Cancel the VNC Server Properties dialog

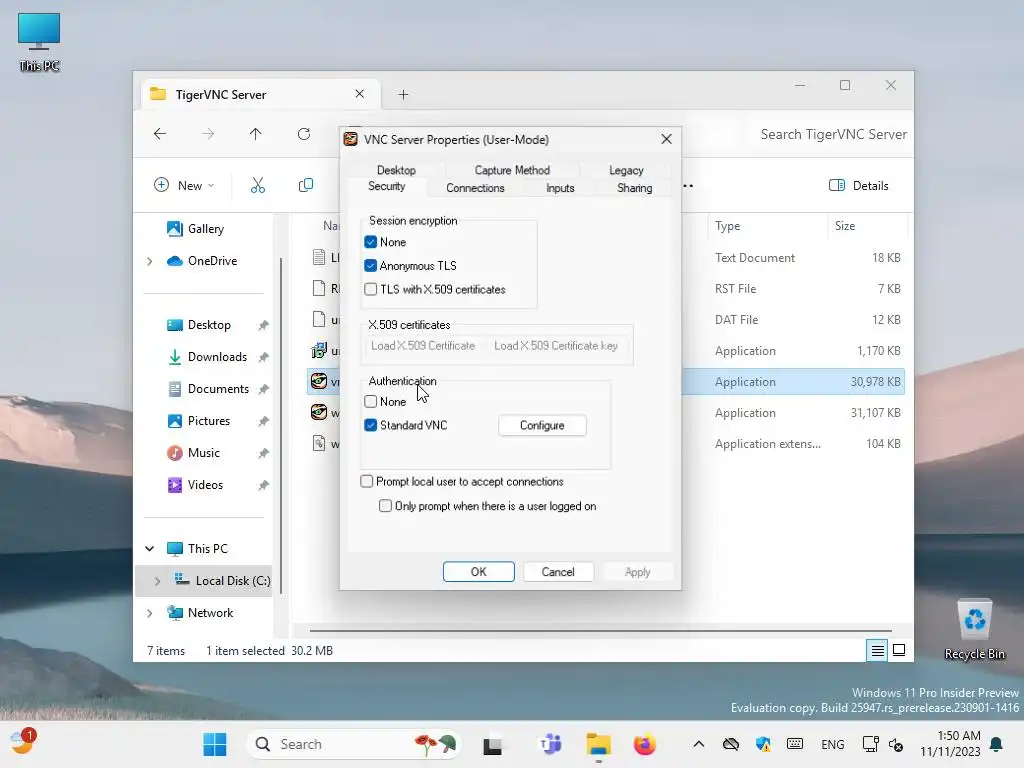558,571
